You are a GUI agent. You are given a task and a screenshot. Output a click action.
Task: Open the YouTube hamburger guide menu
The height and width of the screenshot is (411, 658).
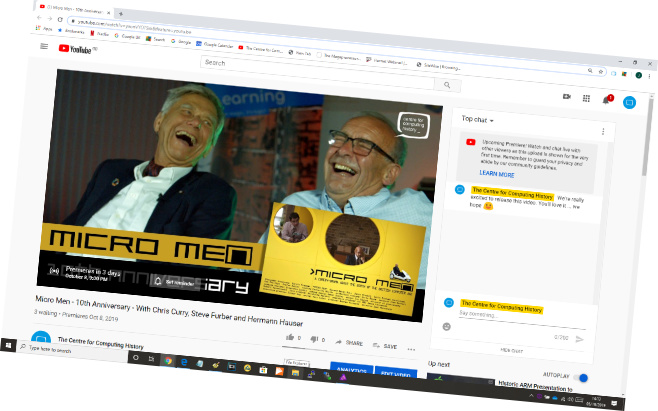44,46
